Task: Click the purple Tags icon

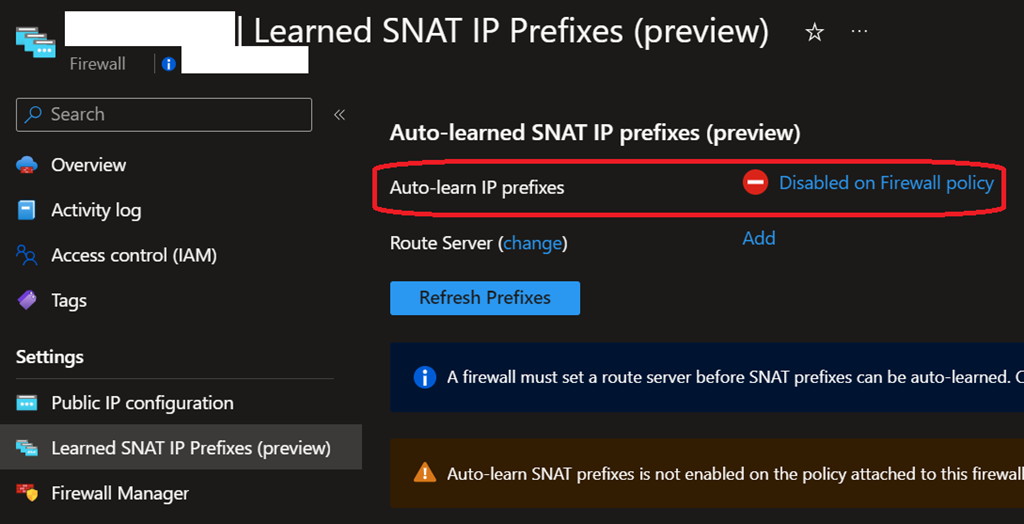Action: (x=27, y=300)
